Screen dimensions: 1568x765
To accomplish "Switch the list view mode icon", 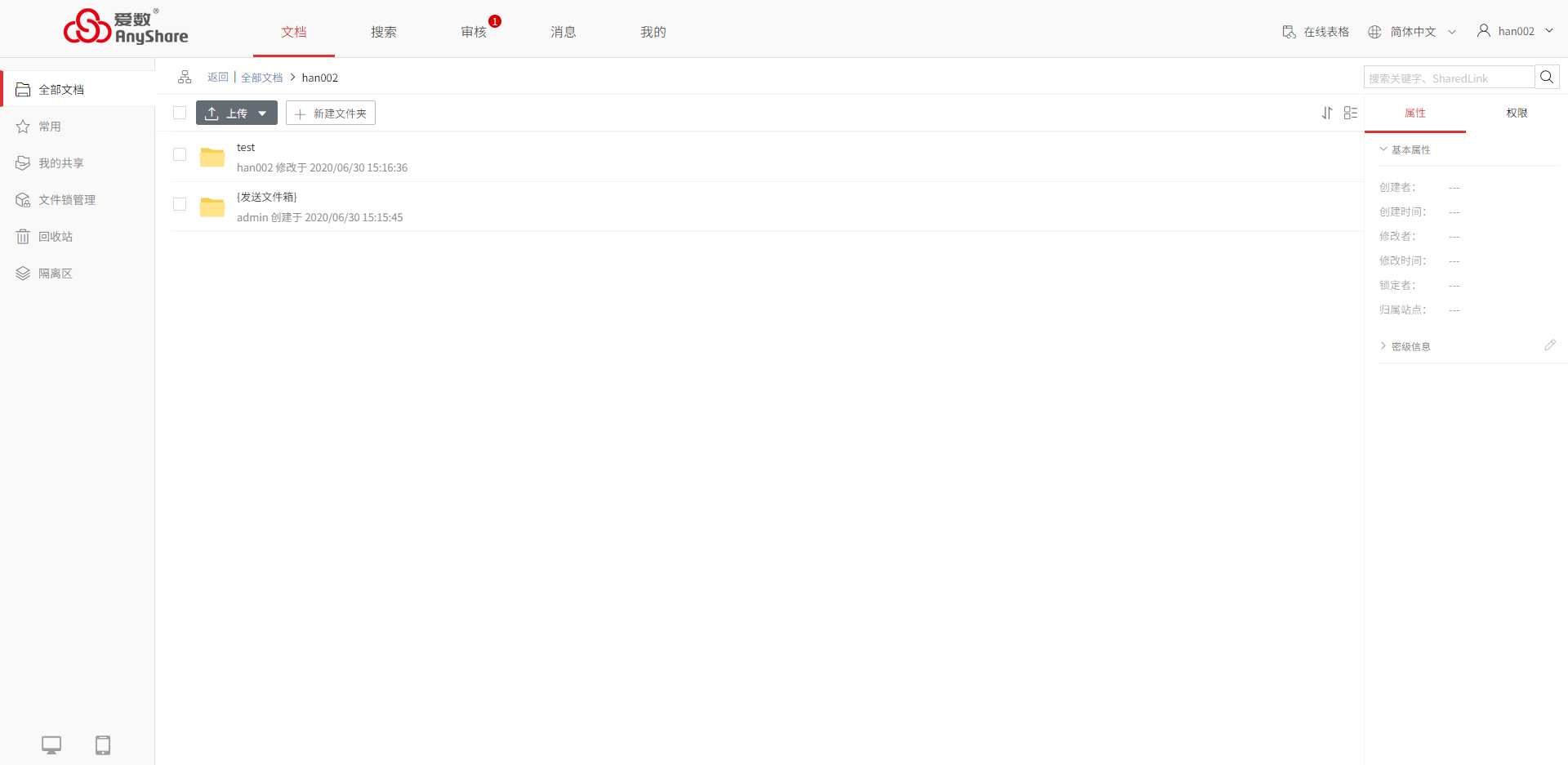I will 1351,113.
